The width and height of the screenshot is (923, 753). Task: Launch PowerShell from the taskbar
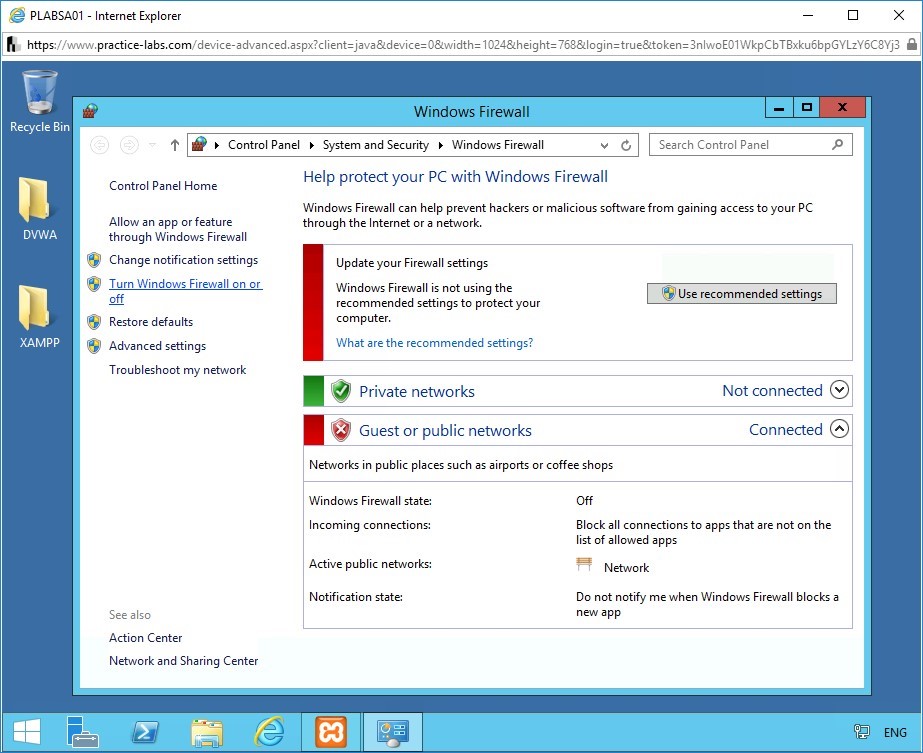click(x=145, y=732)
